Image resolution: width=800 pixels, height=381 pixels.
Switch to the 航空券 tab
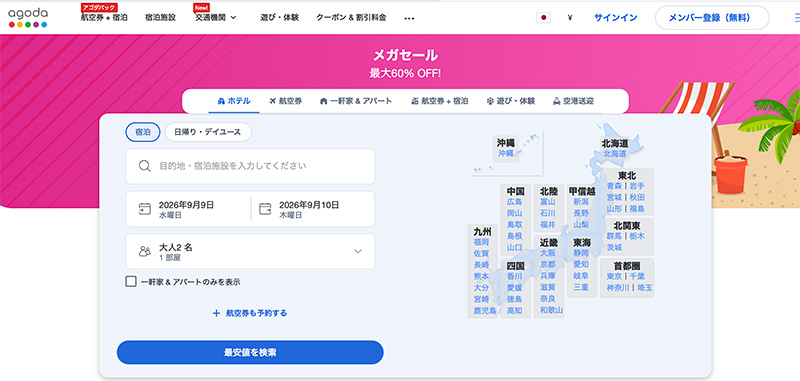click(285, 101)
